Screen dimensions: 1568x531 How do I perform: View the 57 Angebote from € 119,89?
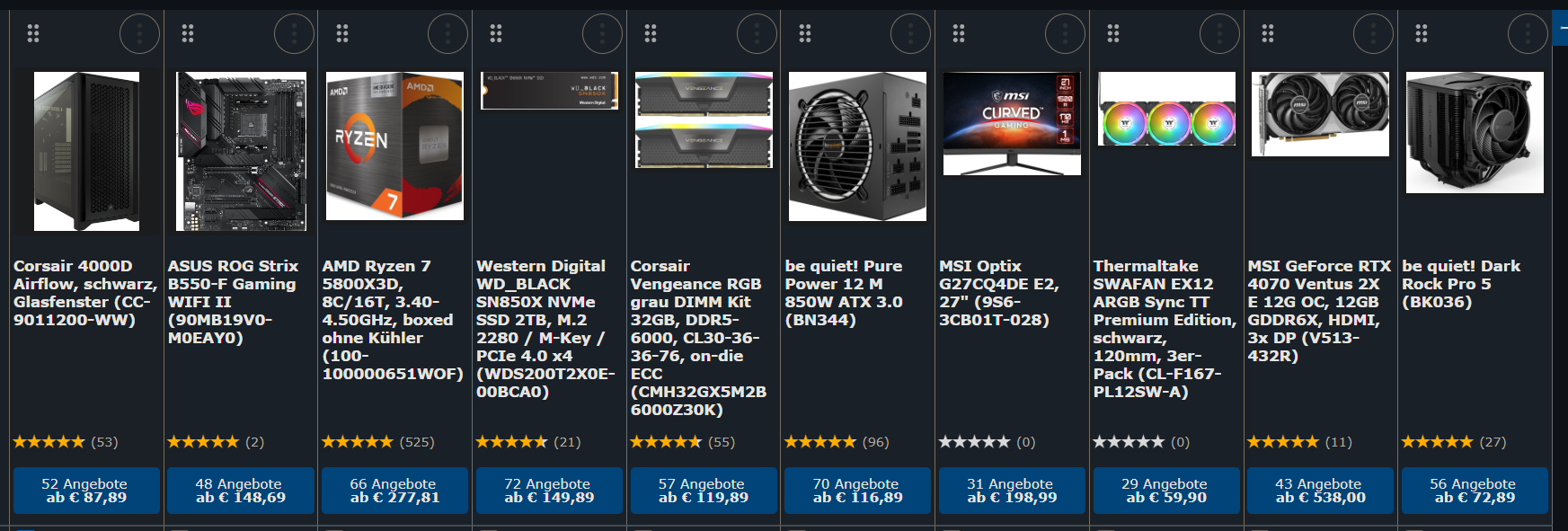point(704,491)
